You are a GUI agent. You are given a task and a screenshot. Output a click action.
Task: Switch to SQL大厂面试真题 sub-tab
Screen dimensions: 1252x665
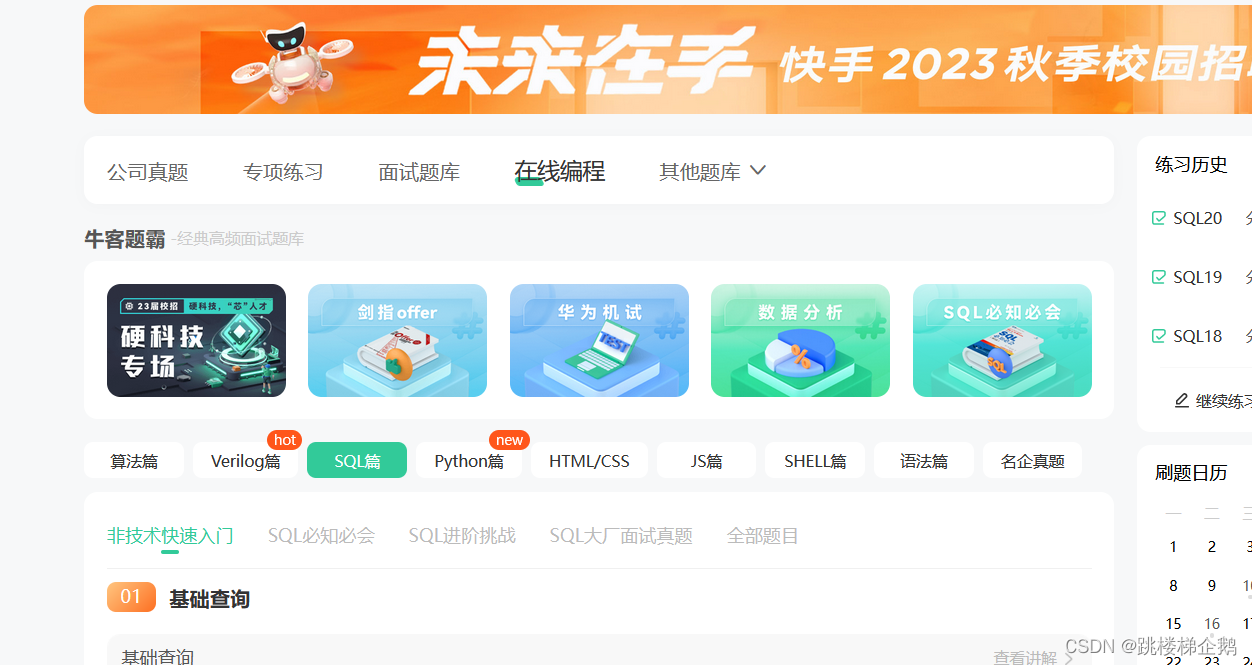pyautogui.click(x=621, y=536)
